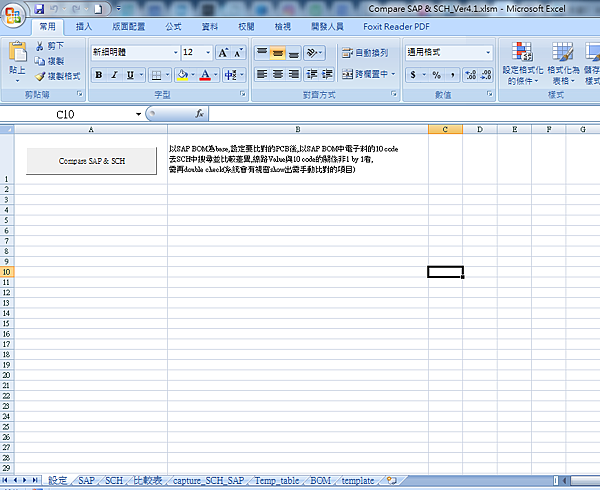600x490 pixels.
Task: Go to next sheet arrow
Action: 24,480
